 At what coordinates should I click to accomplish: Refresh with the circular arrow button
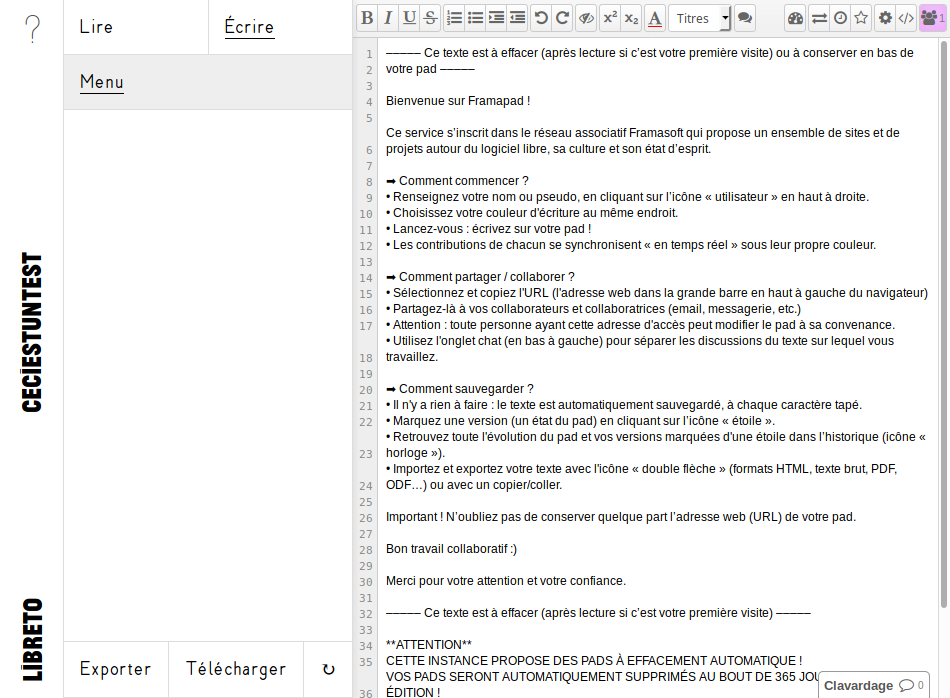click(328, 670)
